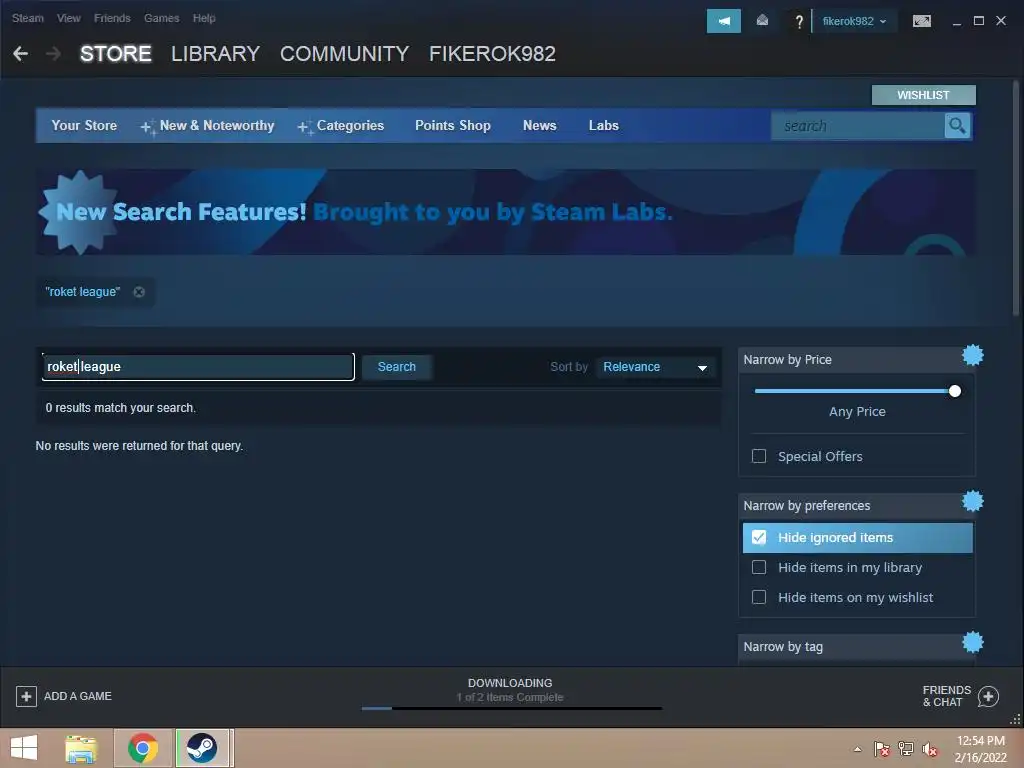
Task: Open the Friends menu
Action: coord(112,18)
